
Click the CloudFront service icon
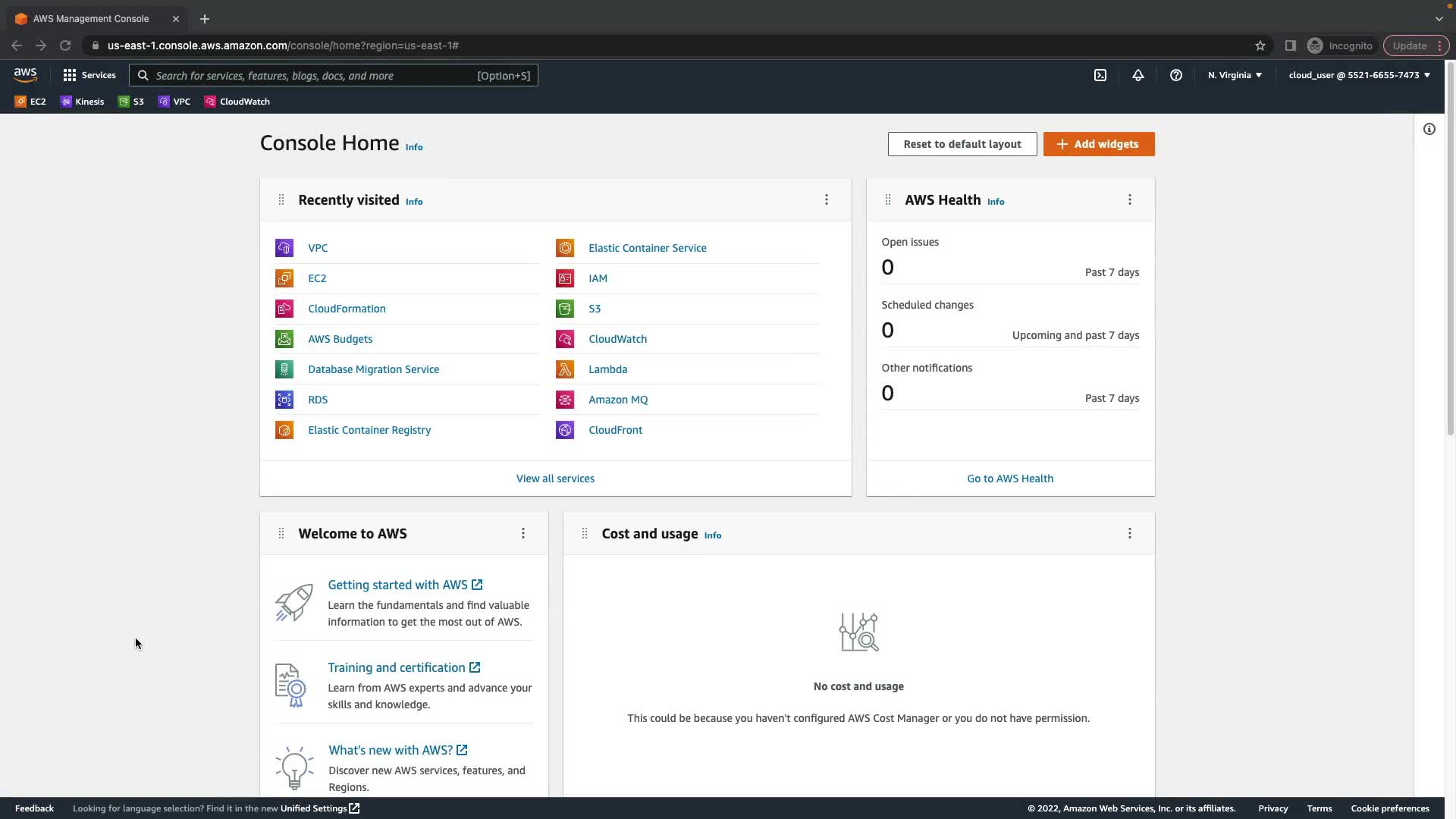[565, 430]
